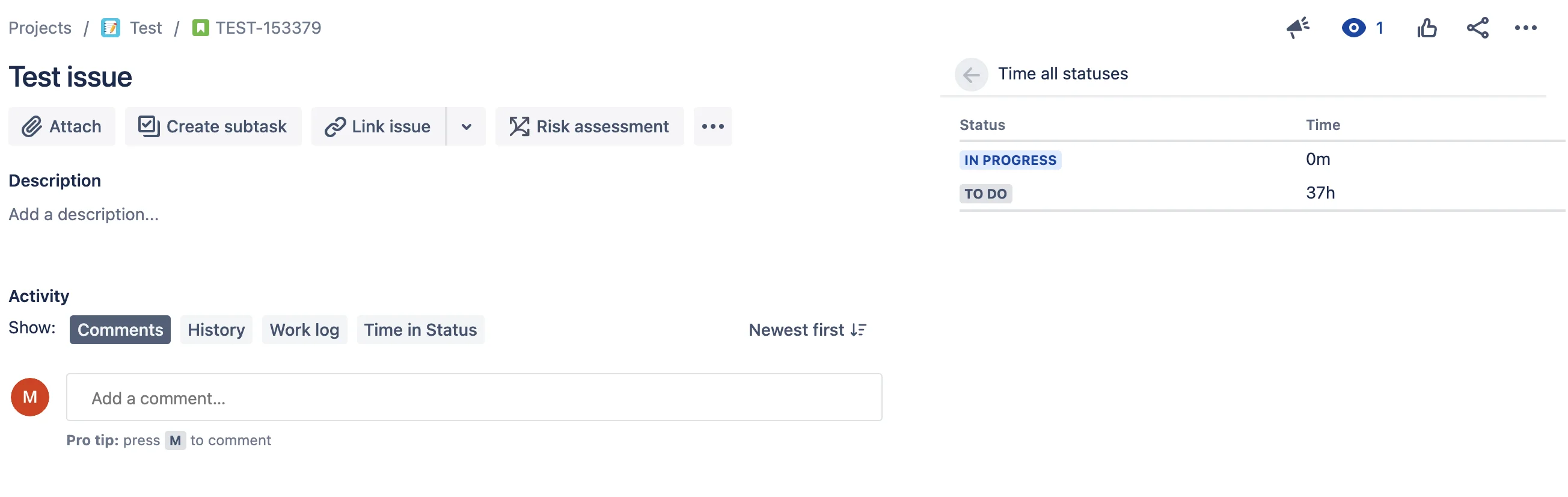Open the top-right more actions menu
Image resolution: width=1568 pixels, height=497 pixels.
pyautogui.click(x=1525, y=28)
